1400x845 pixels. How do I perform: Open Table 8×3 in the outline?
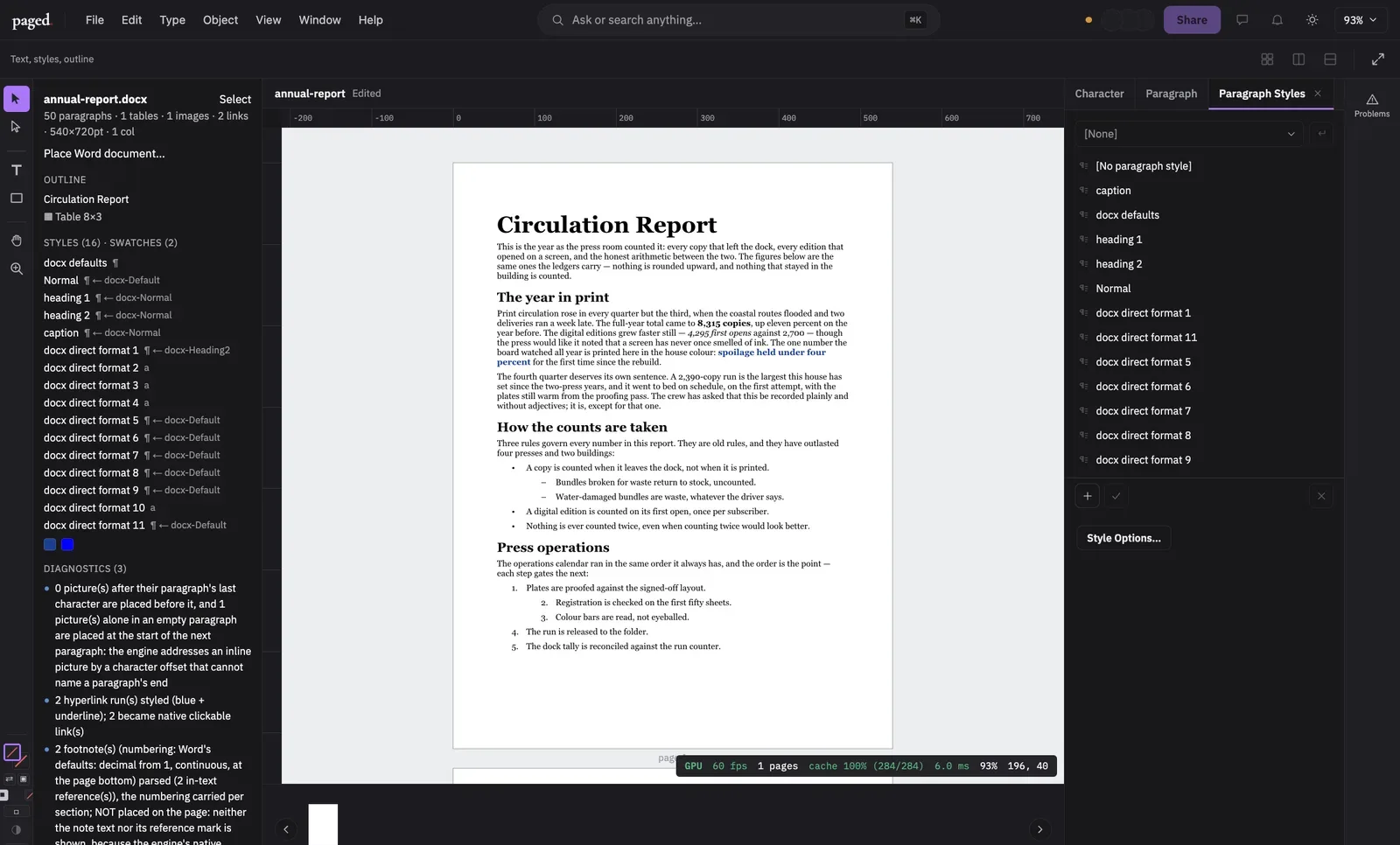point(73,217)
